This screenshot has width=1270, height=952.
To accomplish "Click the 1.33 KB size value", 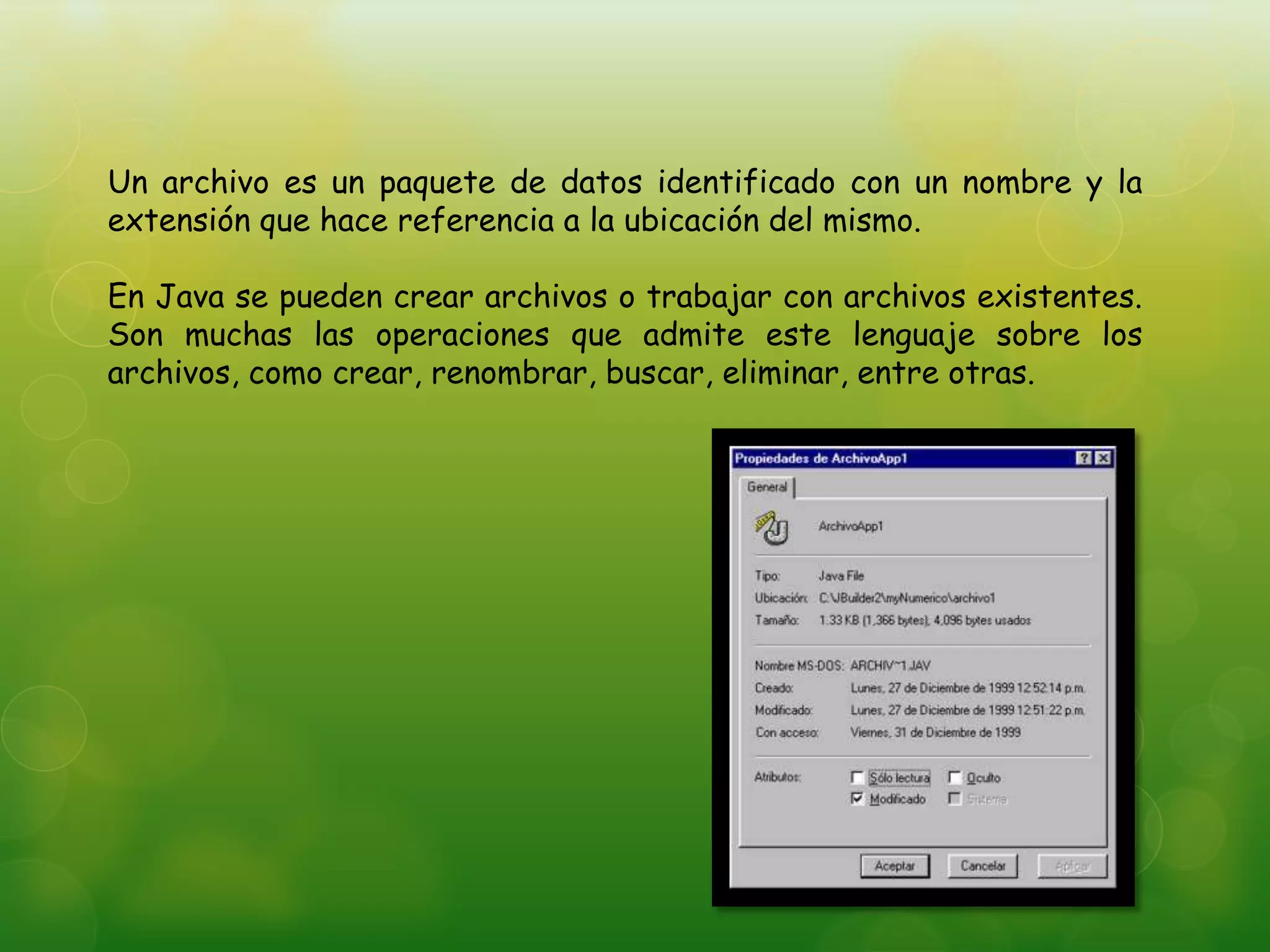I will pyautogui.click(x=925, y=620).
